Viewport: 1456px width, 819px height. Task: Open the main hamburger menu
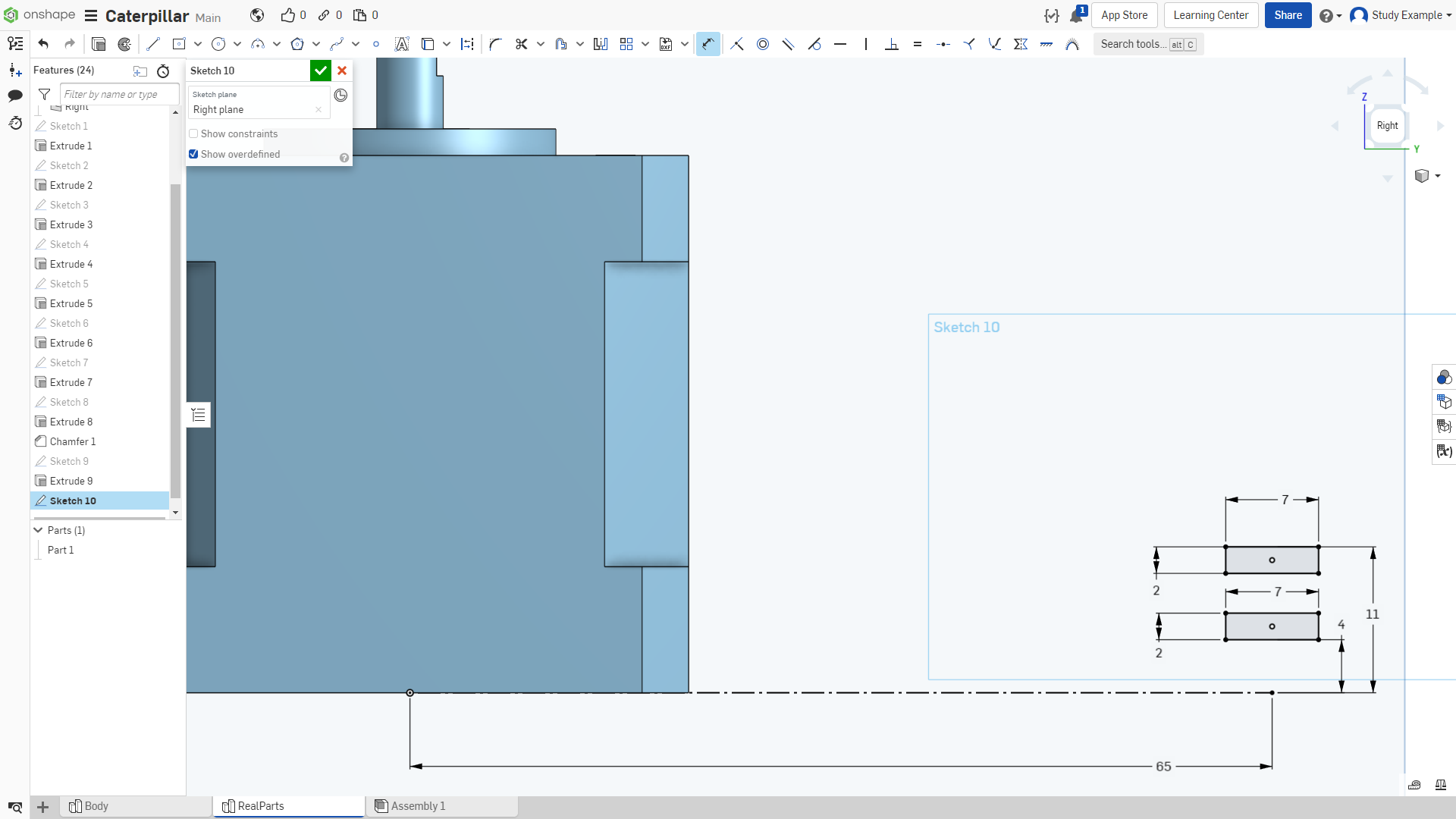[91, 15]
